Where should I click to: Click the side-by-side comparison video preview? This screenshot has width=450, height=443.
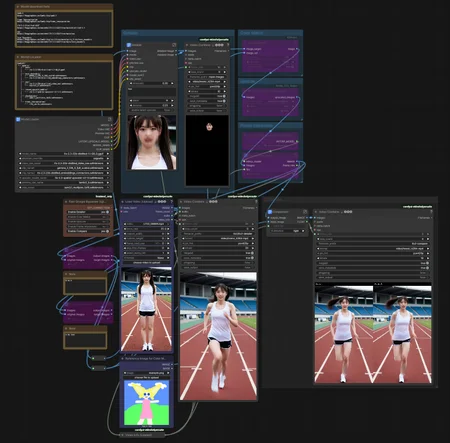tap(373, 333)
